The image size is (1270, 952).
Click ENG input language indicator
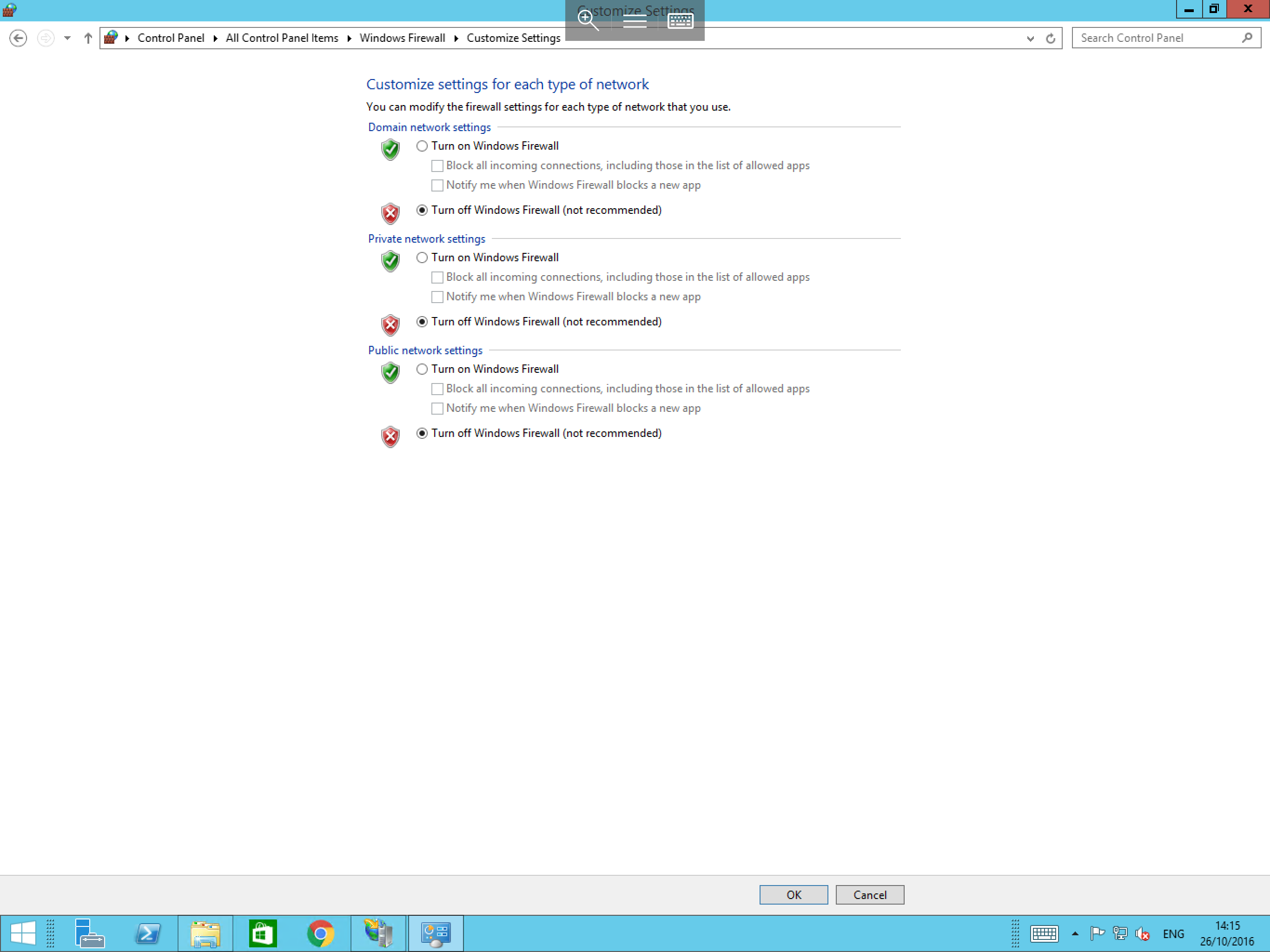pyautogui.click(x=1173, y=934)
